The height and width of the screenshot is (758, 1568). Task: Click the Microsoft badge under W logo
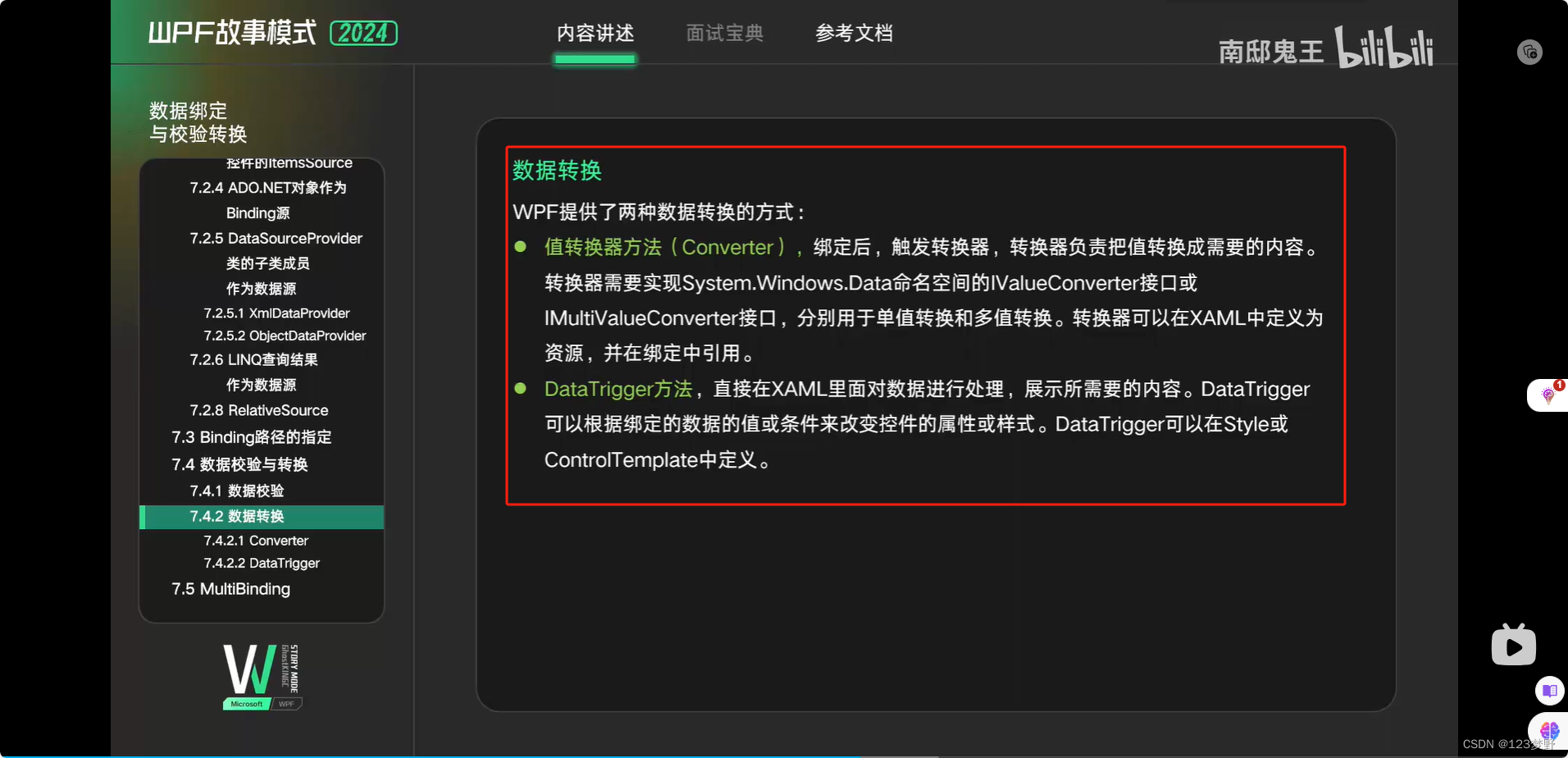246,704
